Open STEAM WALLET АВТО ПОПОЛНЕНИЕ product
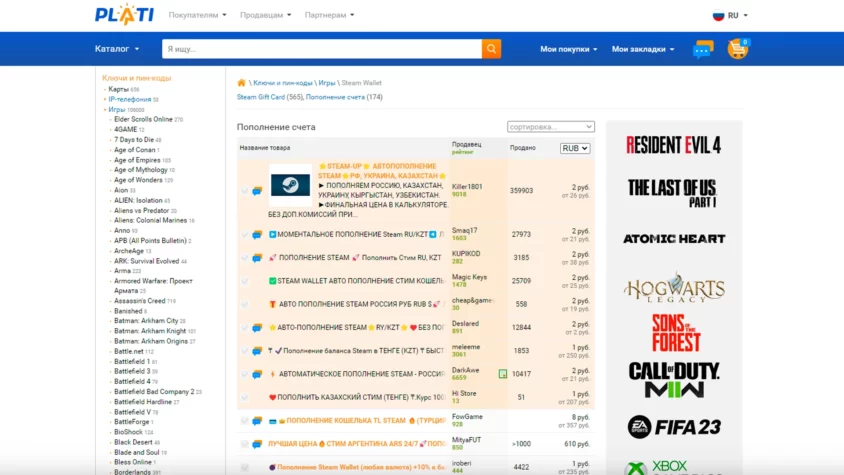This screenshot has width=844, height=475. 356,281
